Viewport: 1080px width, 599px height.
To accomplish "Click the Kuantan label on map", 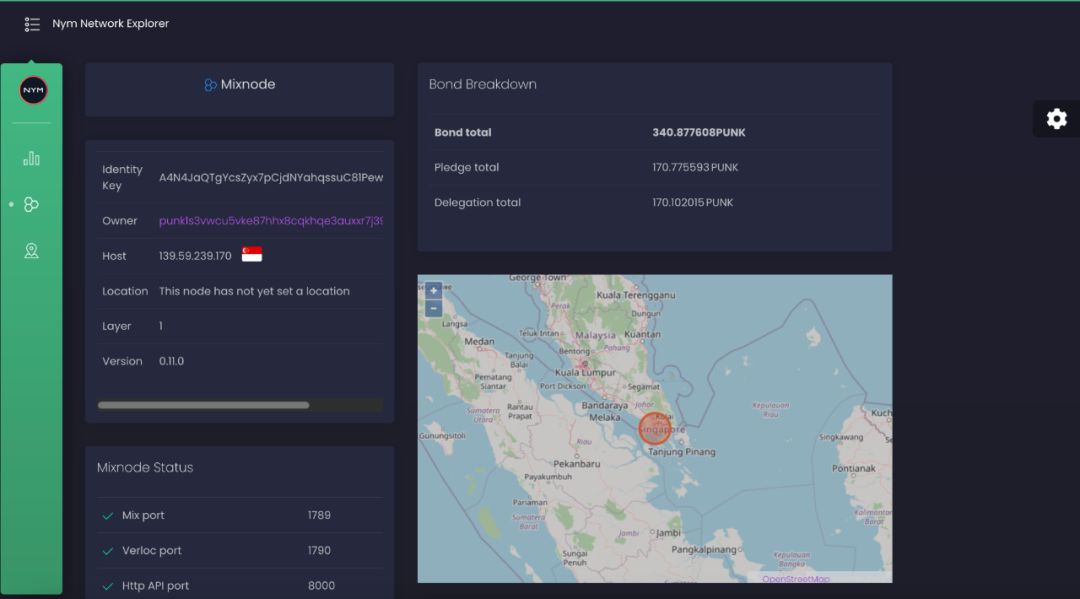I will coord(642,335).
